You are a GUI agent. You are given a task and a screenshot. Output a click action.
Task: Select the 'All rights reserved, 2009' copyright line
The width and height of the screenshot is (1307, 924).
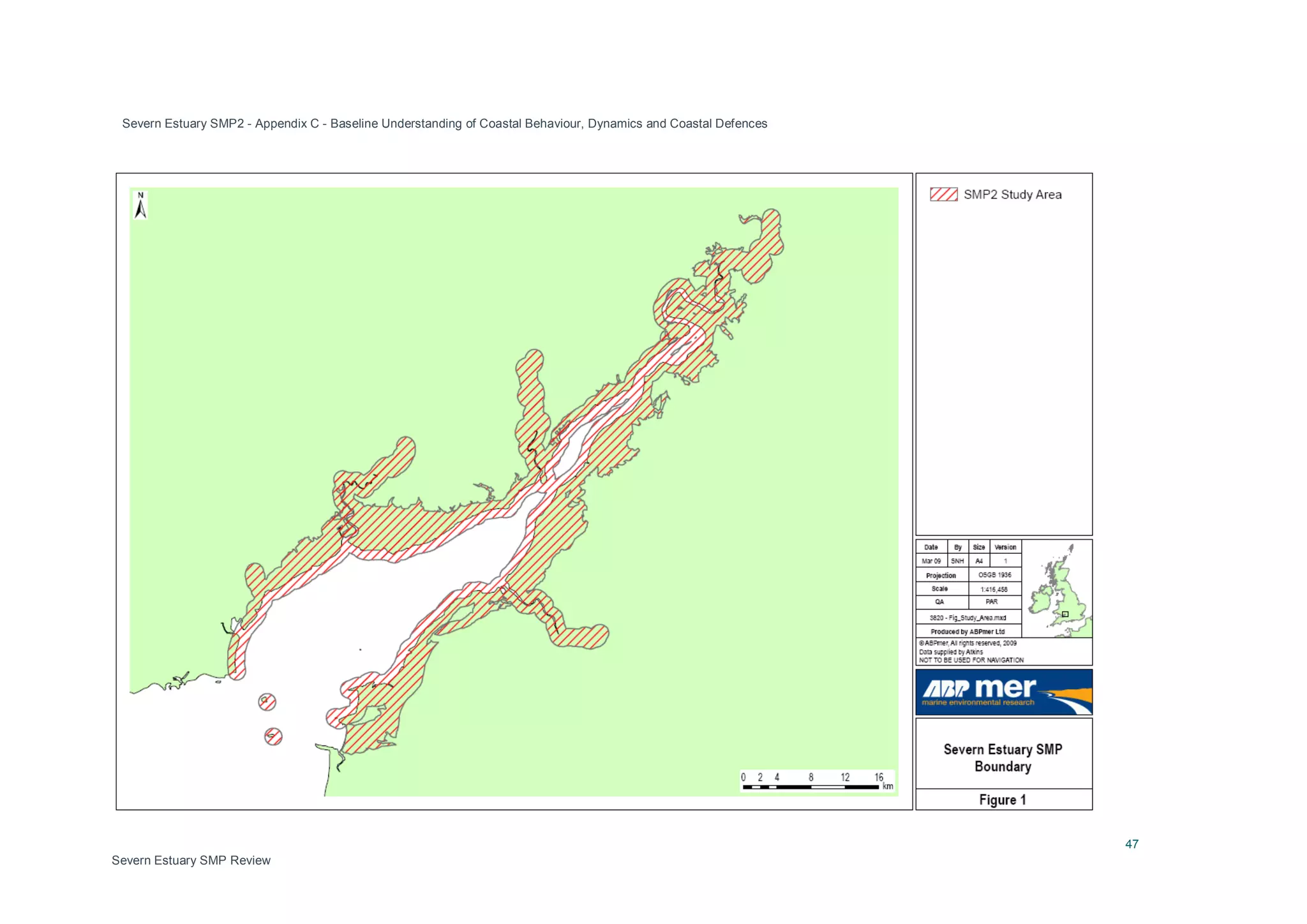tap(968, 643)
